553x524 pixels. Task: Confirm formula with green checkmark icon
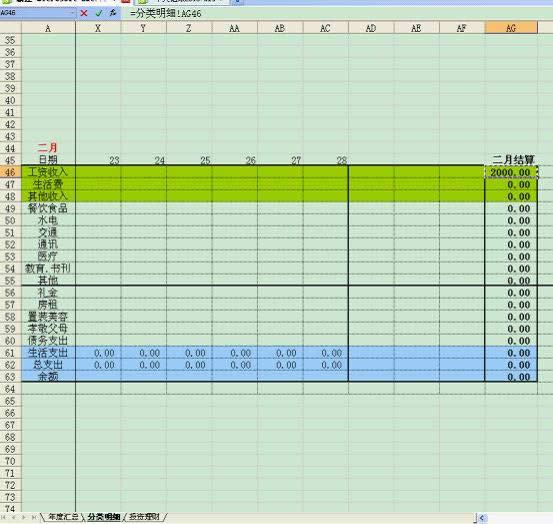(98, 13)
